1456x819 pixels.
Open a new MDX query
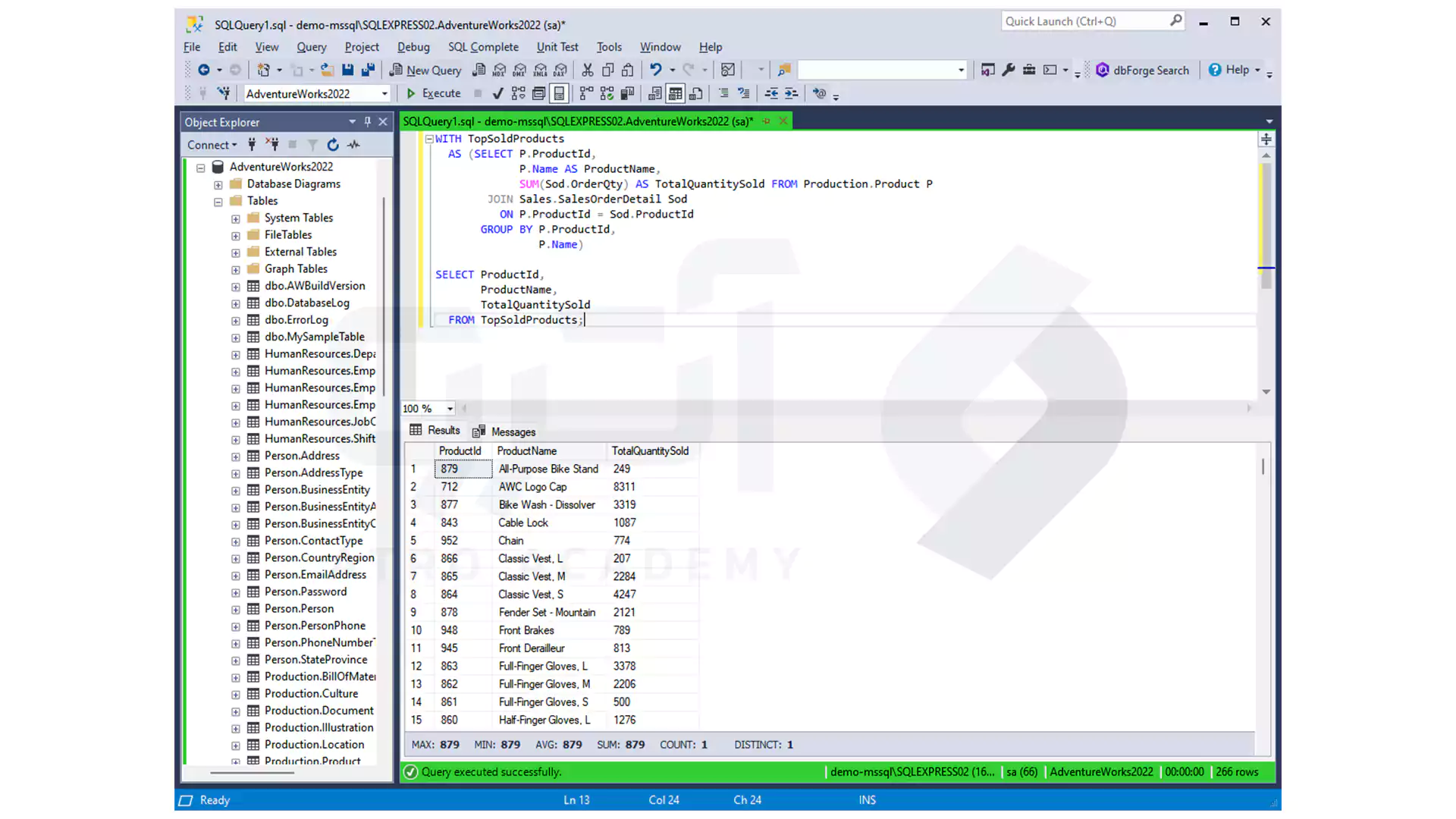point(499,70)
